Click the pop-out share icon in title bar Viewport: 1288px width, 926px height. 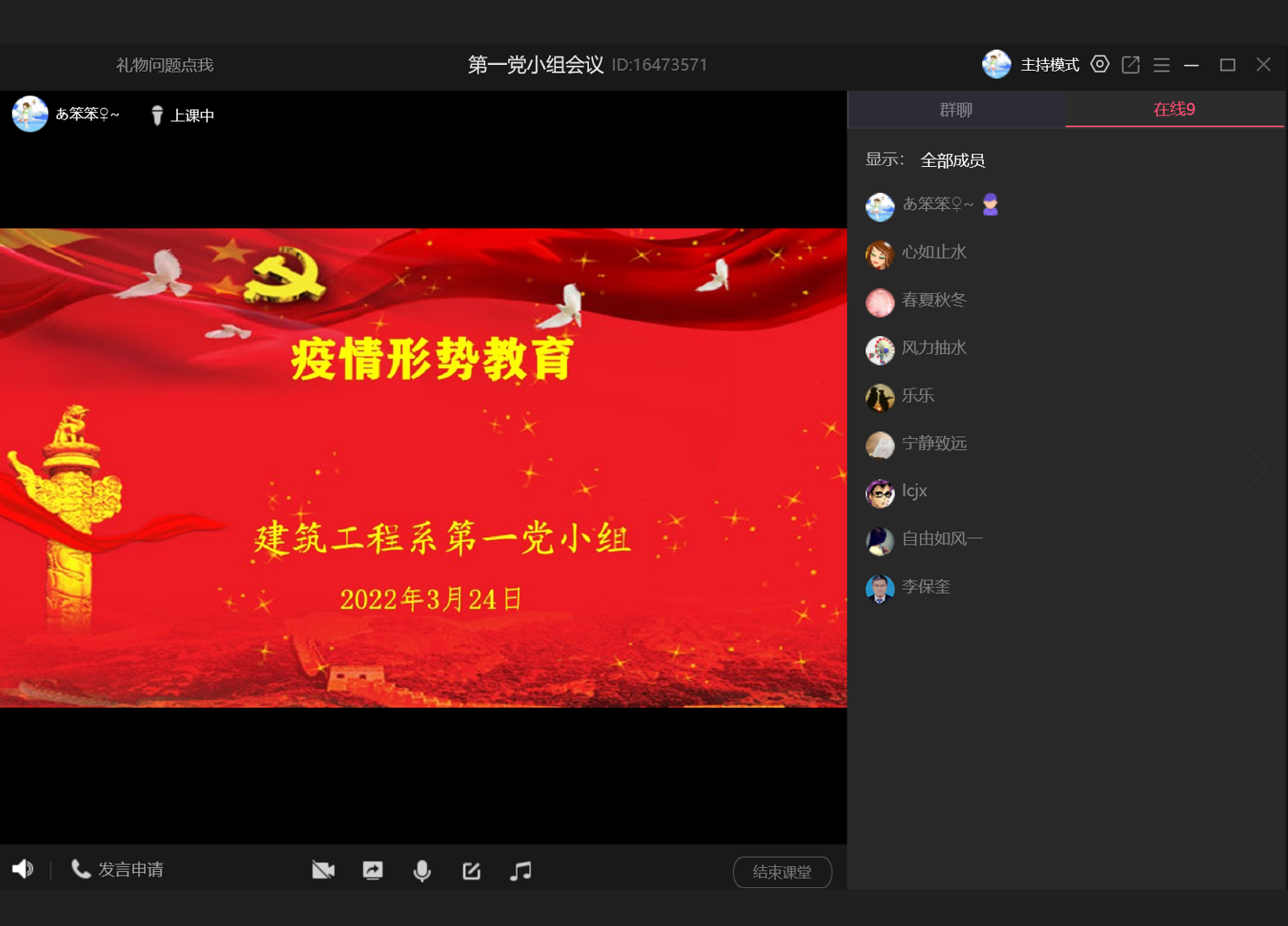click(x=1130, y=65)
